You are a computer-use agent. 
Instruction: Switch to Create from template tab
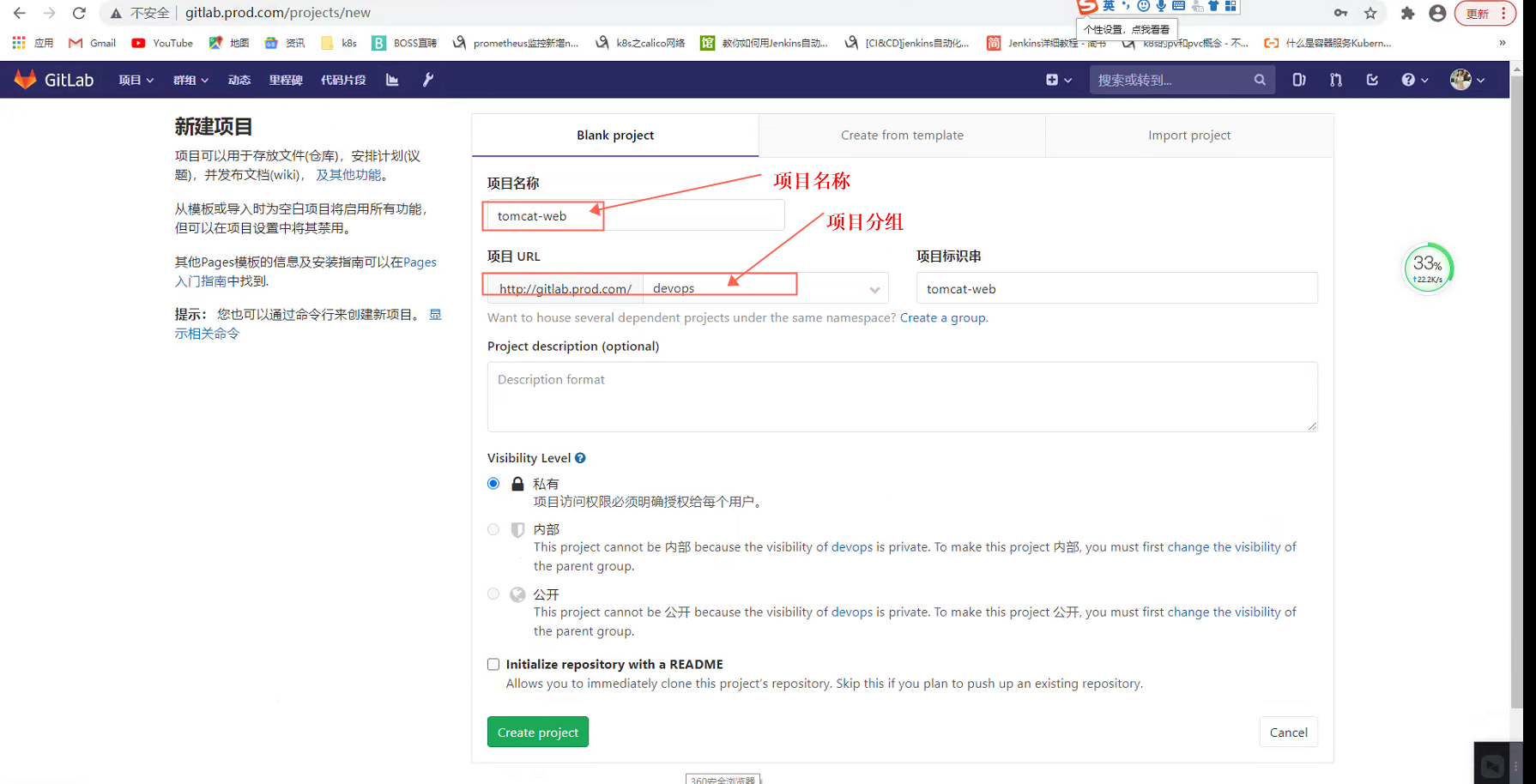coord(902,136)
